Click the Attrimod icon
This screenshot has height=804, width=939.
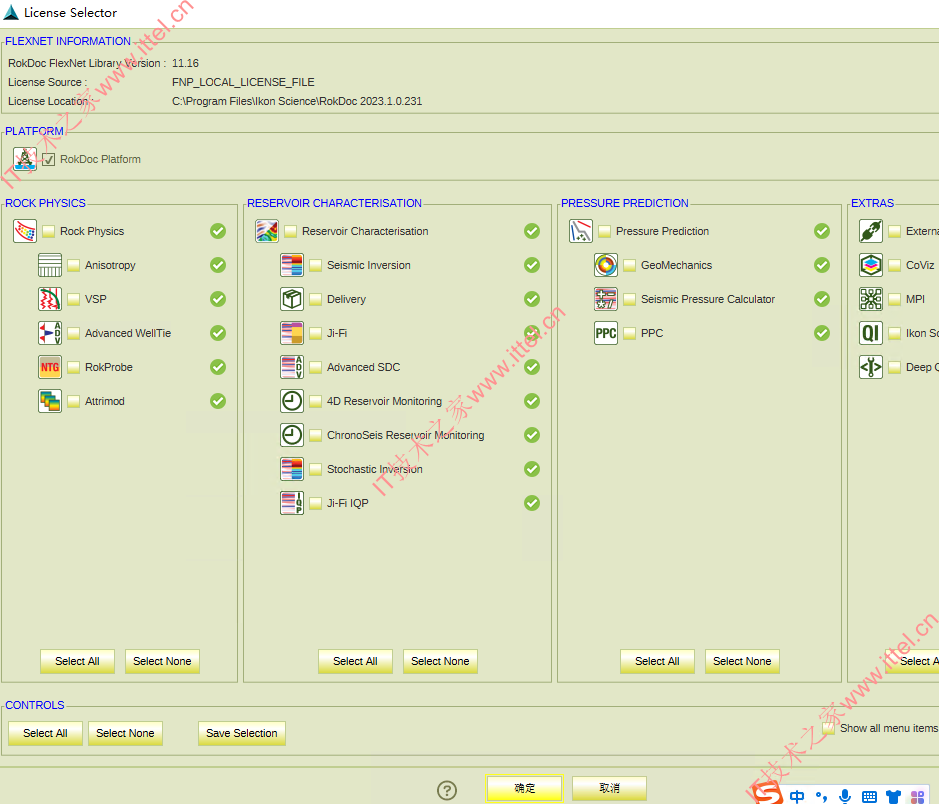[x=50, y=401]
